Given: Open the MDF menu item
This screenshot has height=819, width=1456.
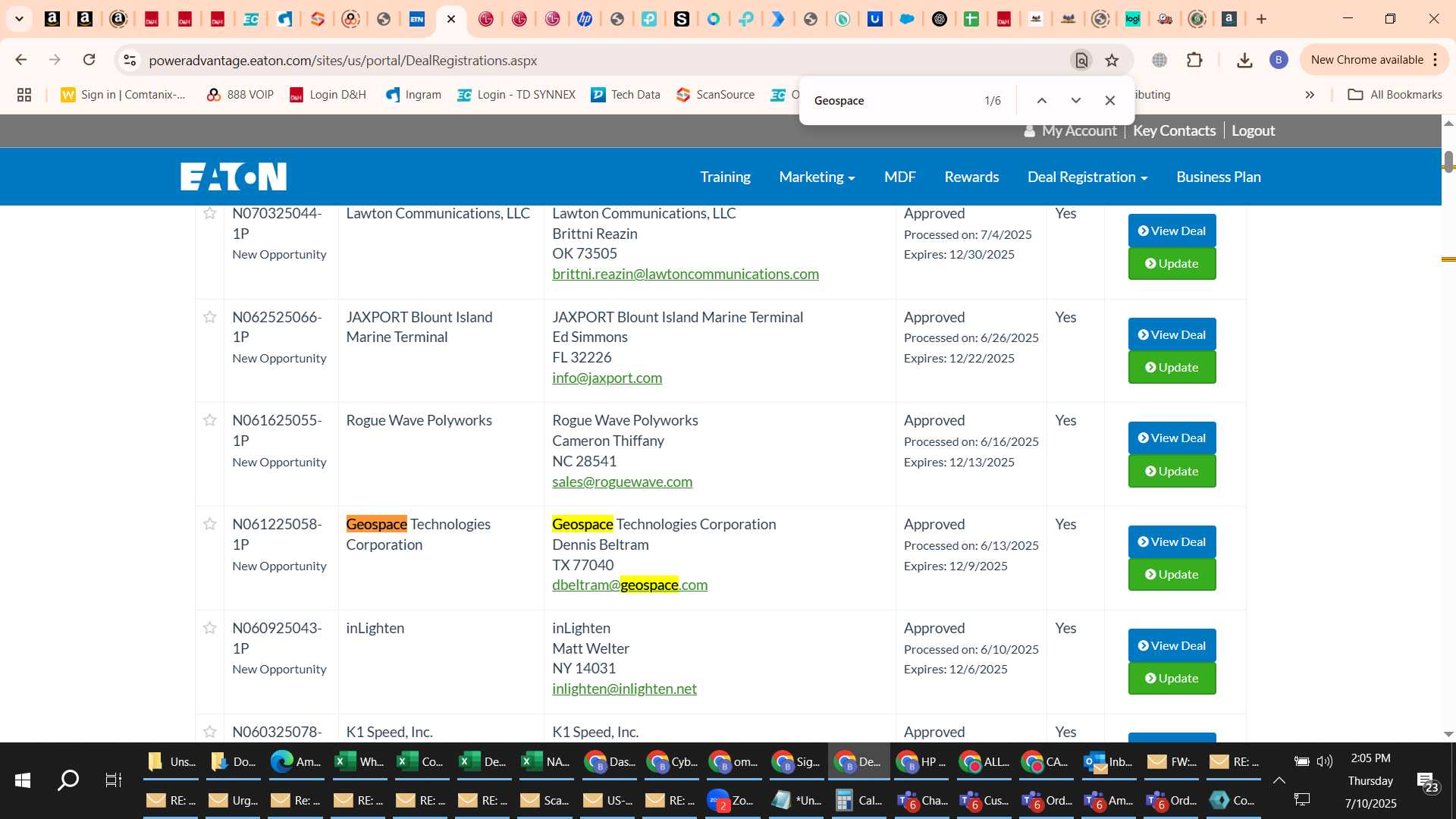Looking at the screenshot, I should tap(899, 177).
